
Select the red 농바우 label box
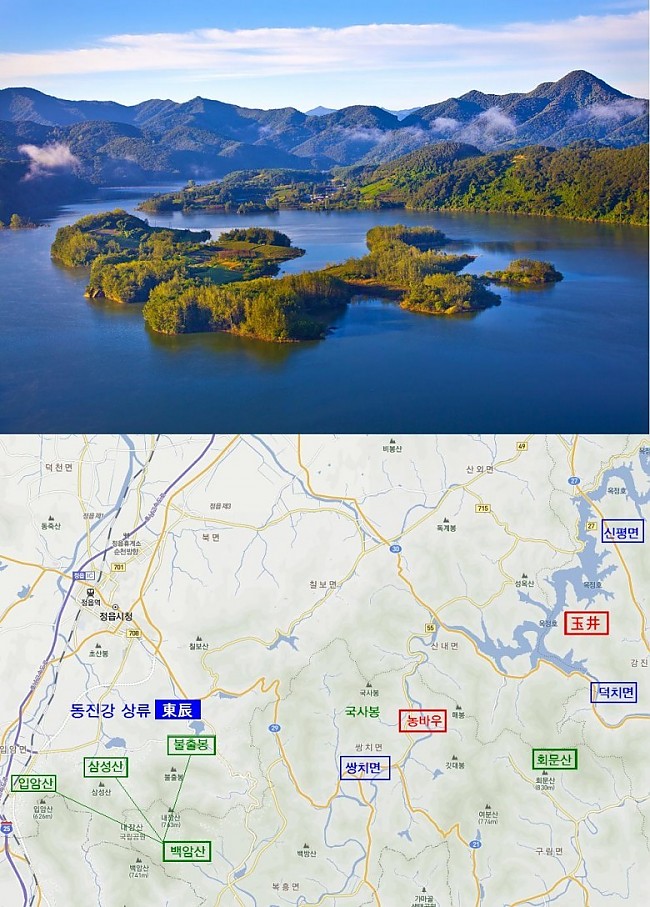[423, 721]
